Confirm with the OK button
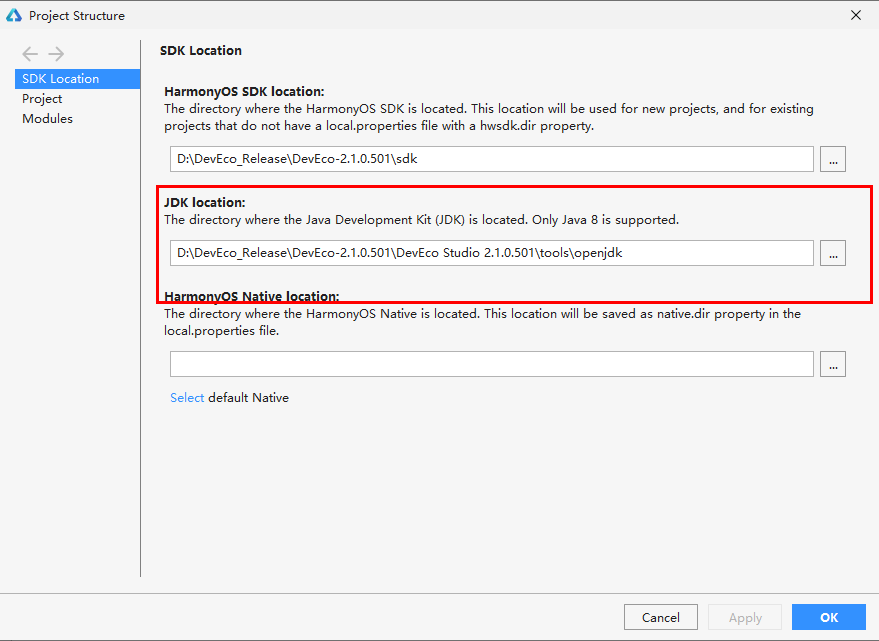The image size is (879, 641). point(829,617)
